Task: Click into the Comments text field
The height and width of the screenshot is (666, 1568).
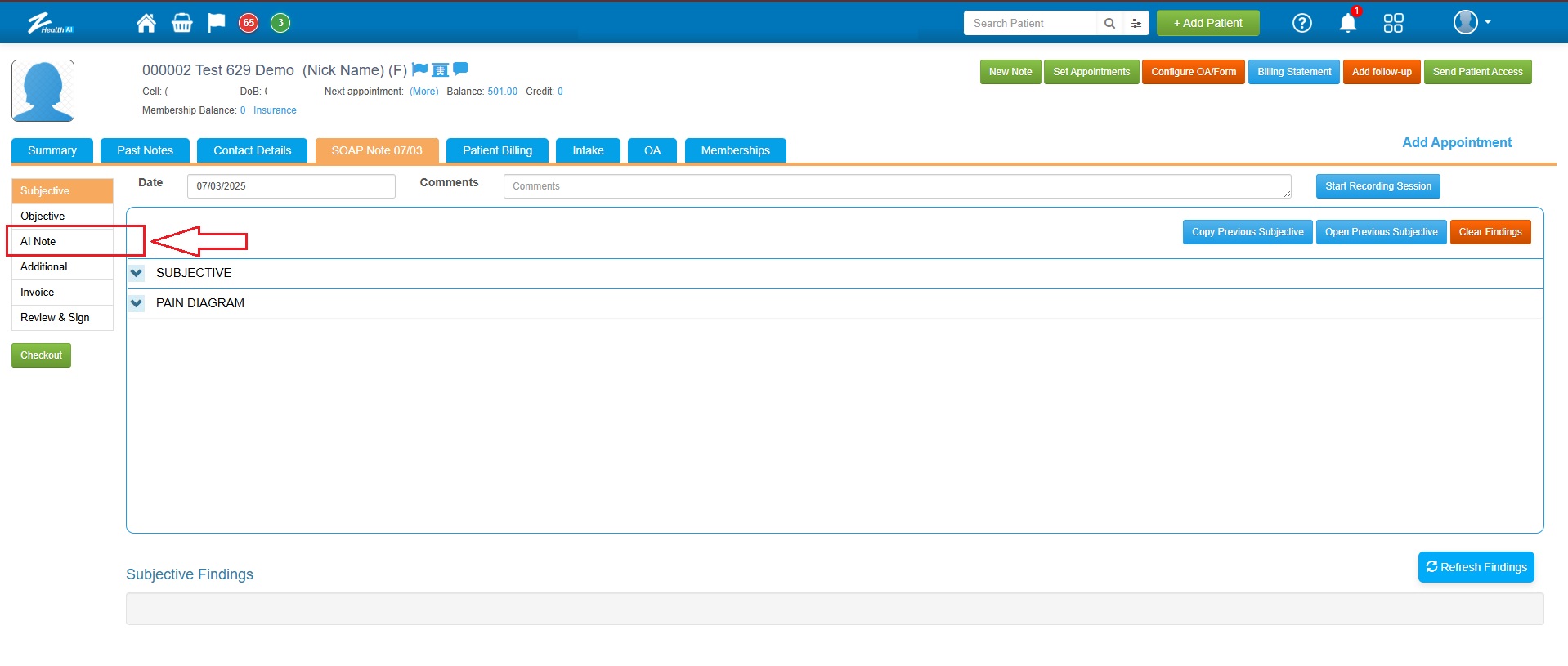Action: (x=896, y=186)
